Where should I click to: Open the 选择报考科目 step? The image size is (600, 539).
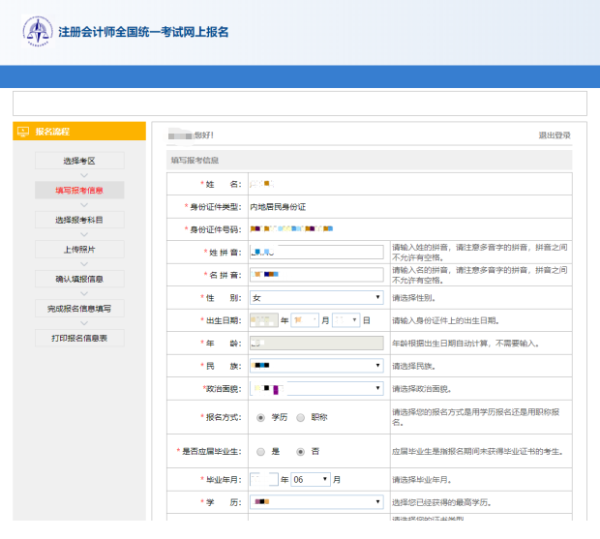tap(79, 219)
